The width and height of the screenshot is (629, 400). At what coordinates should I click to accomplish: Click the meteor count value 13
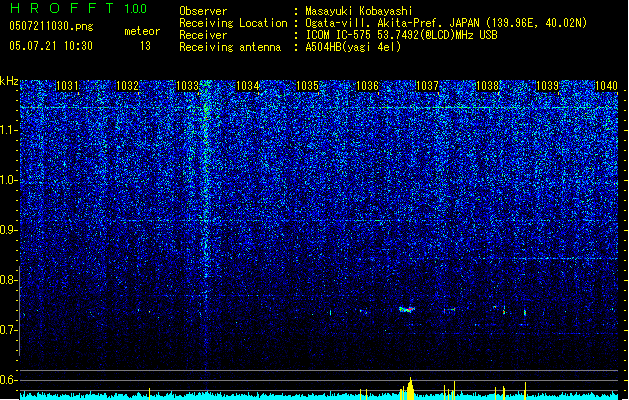click(x=145, y=46)
